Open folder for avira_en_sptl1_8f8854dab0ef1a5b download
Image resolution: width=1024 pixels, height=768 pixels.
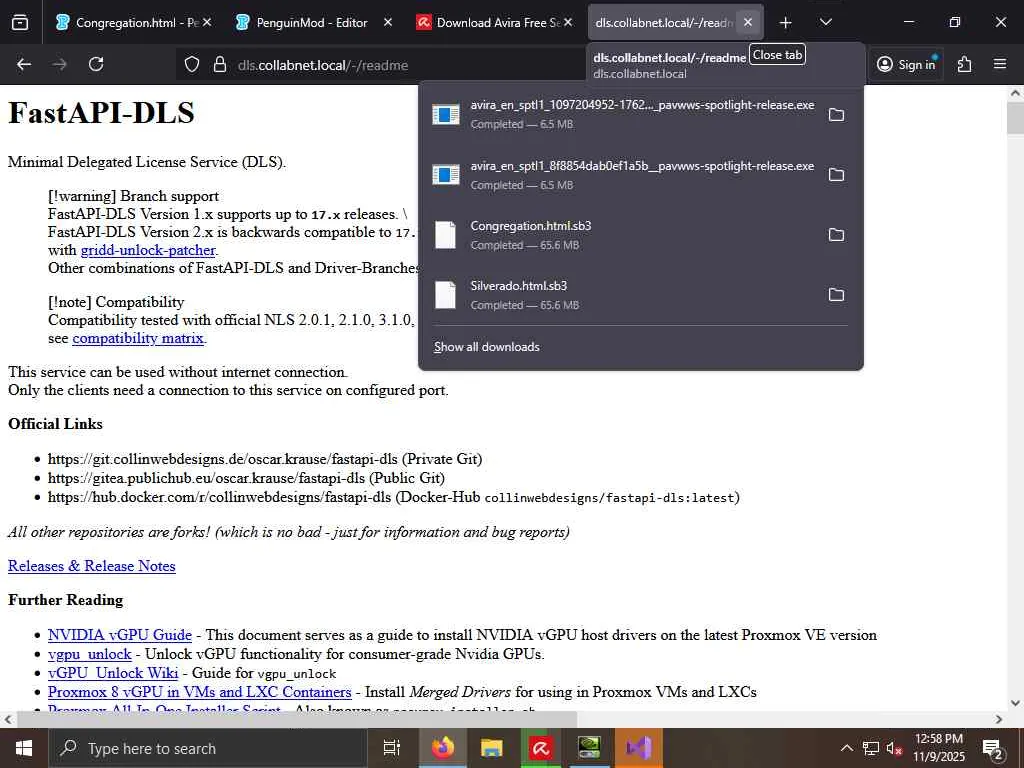836,175
